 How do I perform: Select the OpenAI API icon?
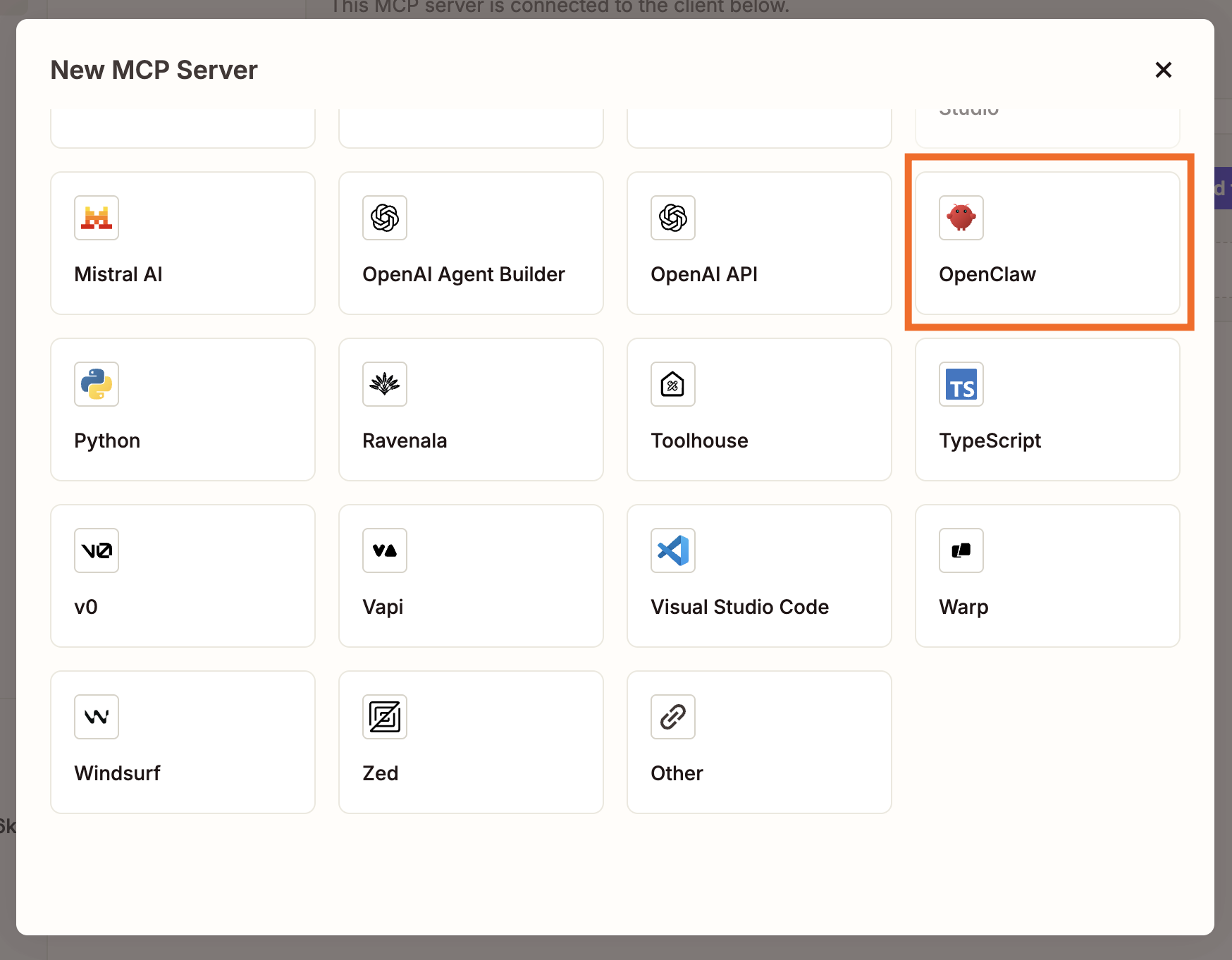click(x=672, y=218)
